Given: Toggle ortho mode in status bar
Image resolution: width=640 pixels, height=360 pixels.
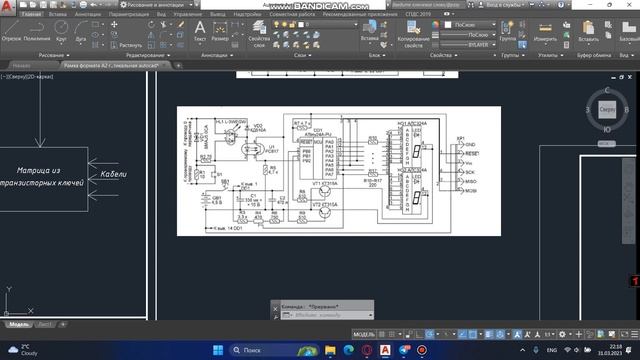Looking at the screenshot, I should tap(419, 334).
